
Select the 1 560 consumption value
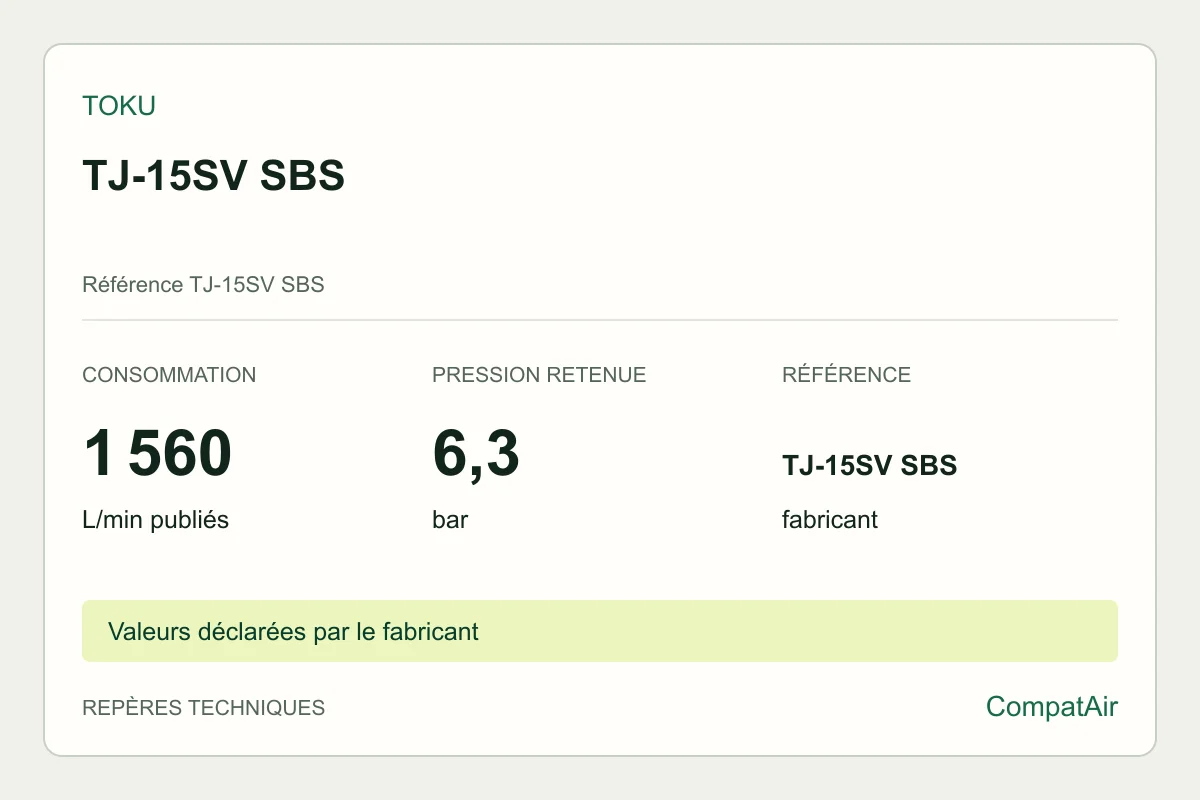pyautogui.click(x=157, y=453)
